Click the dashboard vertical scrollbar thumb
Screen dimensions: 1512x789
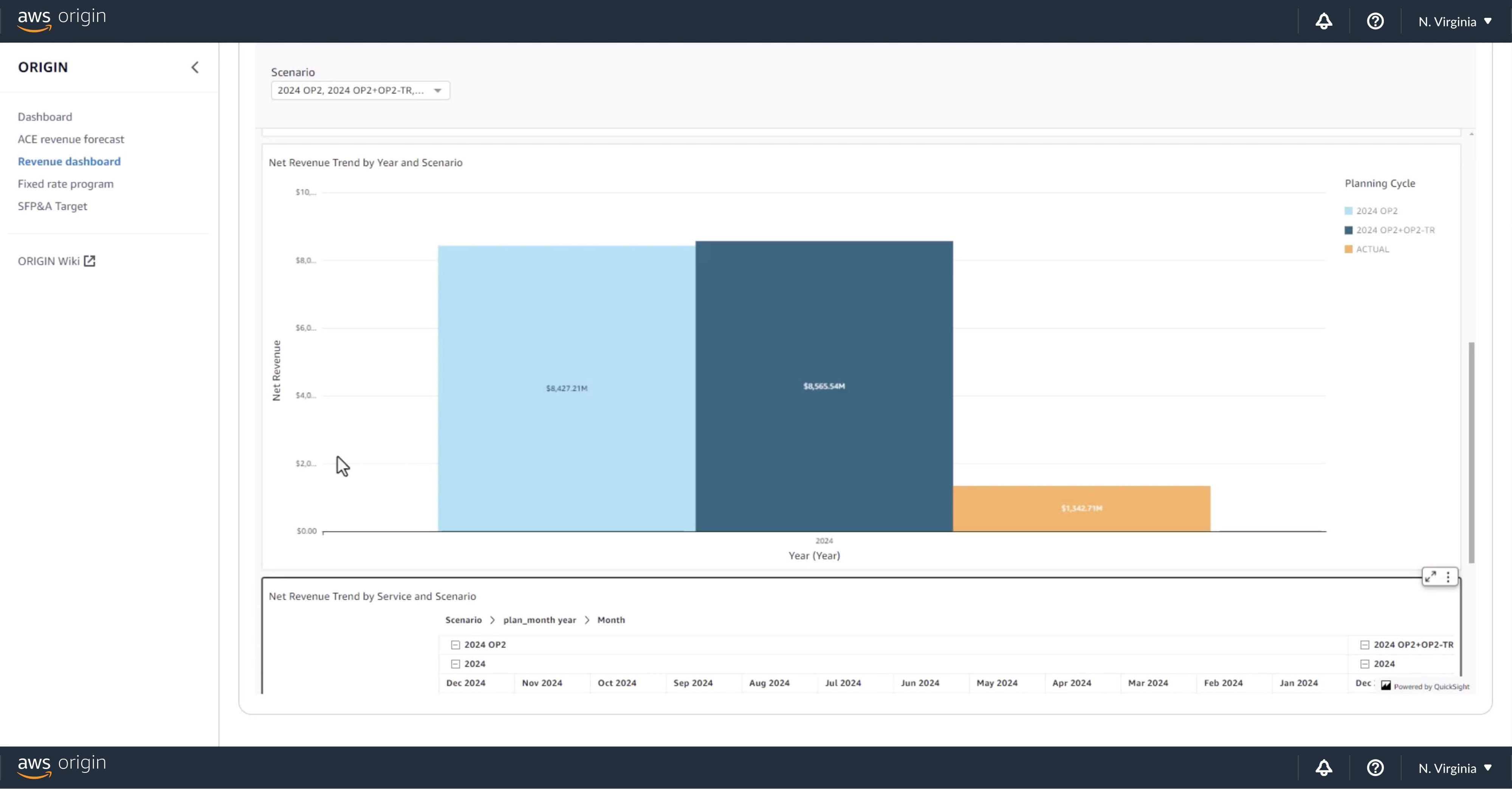[1472, 452]
